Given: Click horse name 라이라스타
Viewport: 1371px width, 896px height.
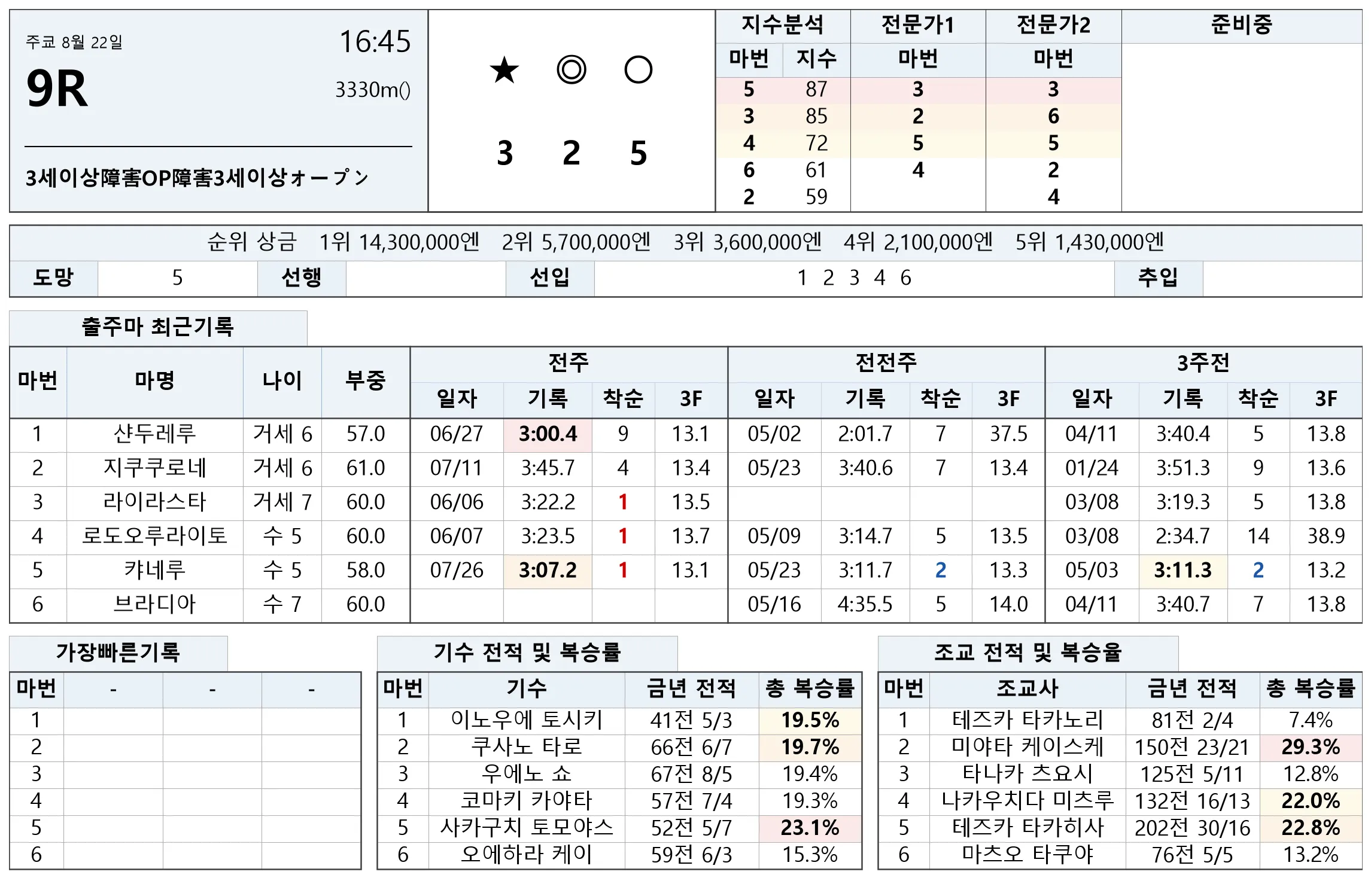Looking at the screenshot, I should pyautogui.click(x=155, y=502).
